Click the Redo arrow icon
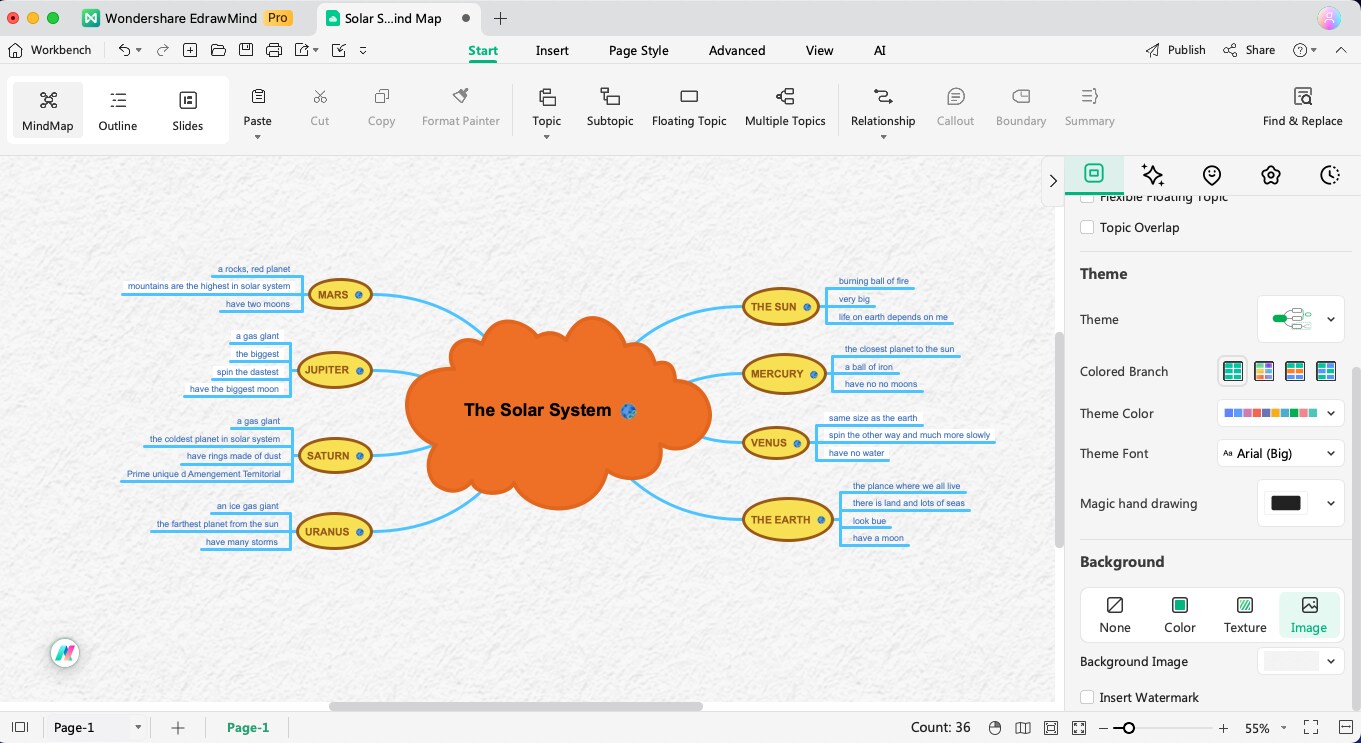This screenshot has height=743, width=1361. [162, 50]
